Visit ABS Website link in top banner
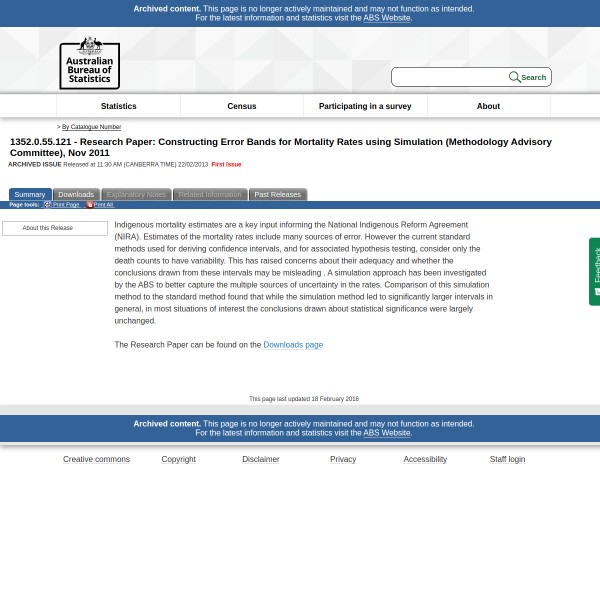This screenshot has width=600, height=600. pyautogui.click(x=386, y=18)
